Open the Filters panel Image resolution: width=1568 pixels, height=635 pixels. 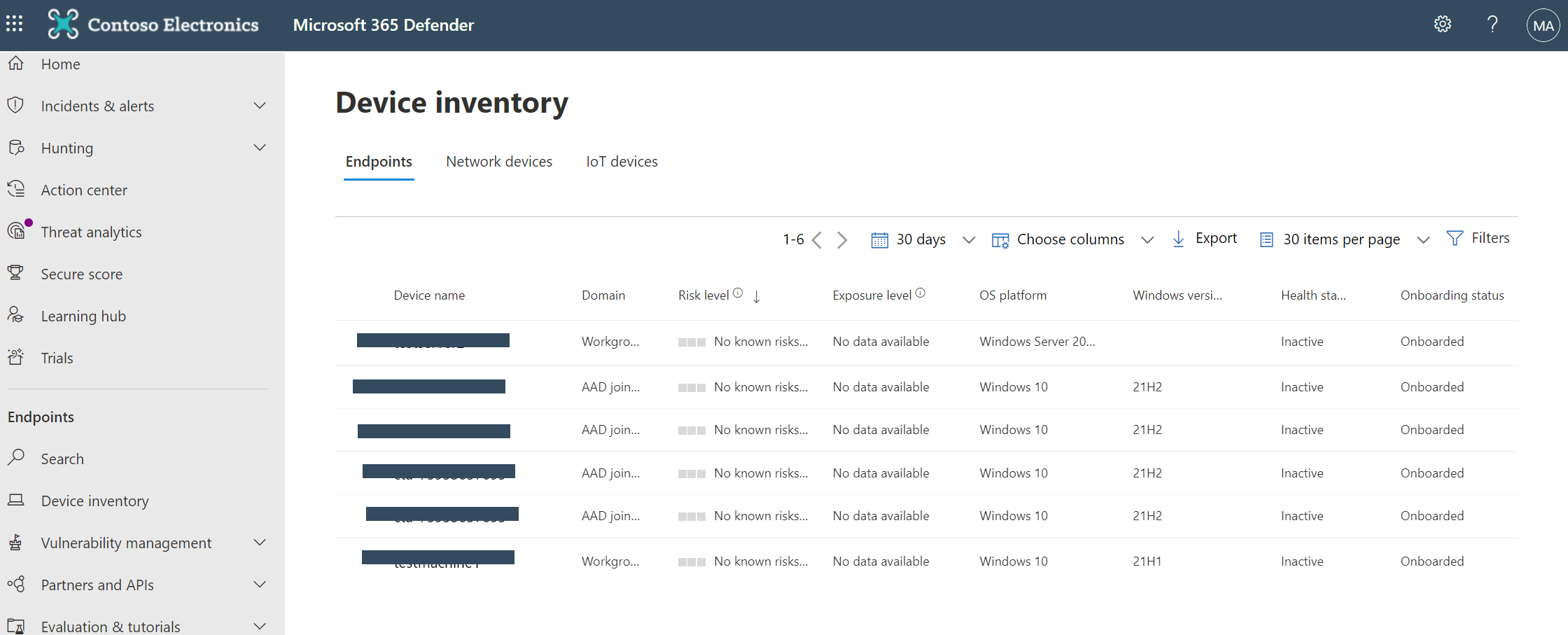(1479, 238)
